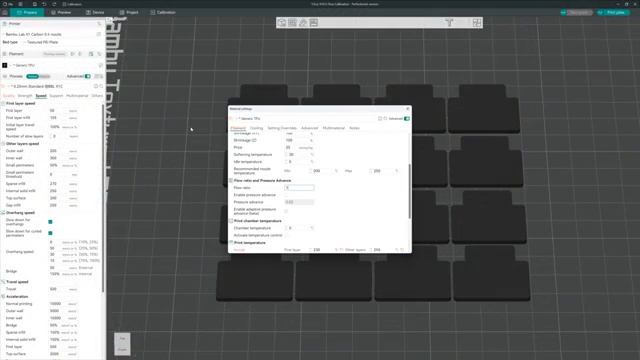Click the Flow ratio input field
Screen dimensions: 640x360
(299, 188)
